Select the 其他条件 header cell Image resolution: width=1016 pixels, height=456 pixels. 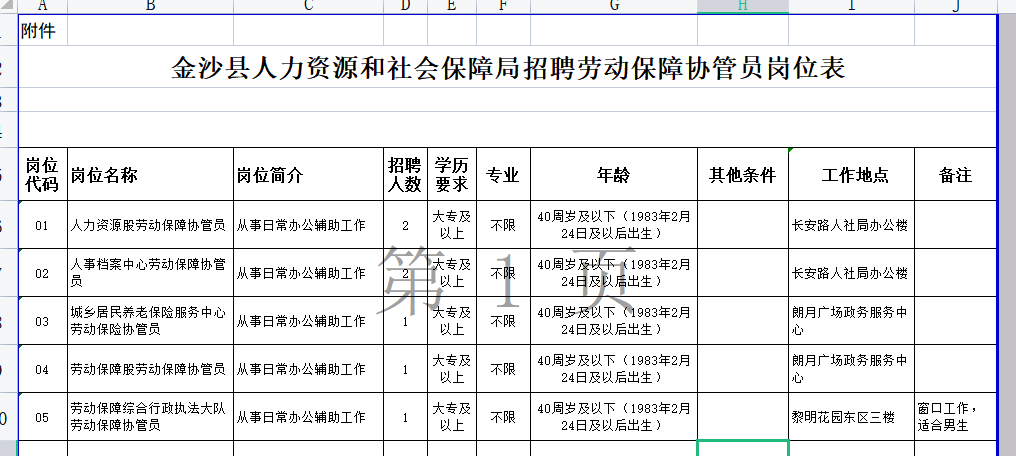(x=743, y=175)
